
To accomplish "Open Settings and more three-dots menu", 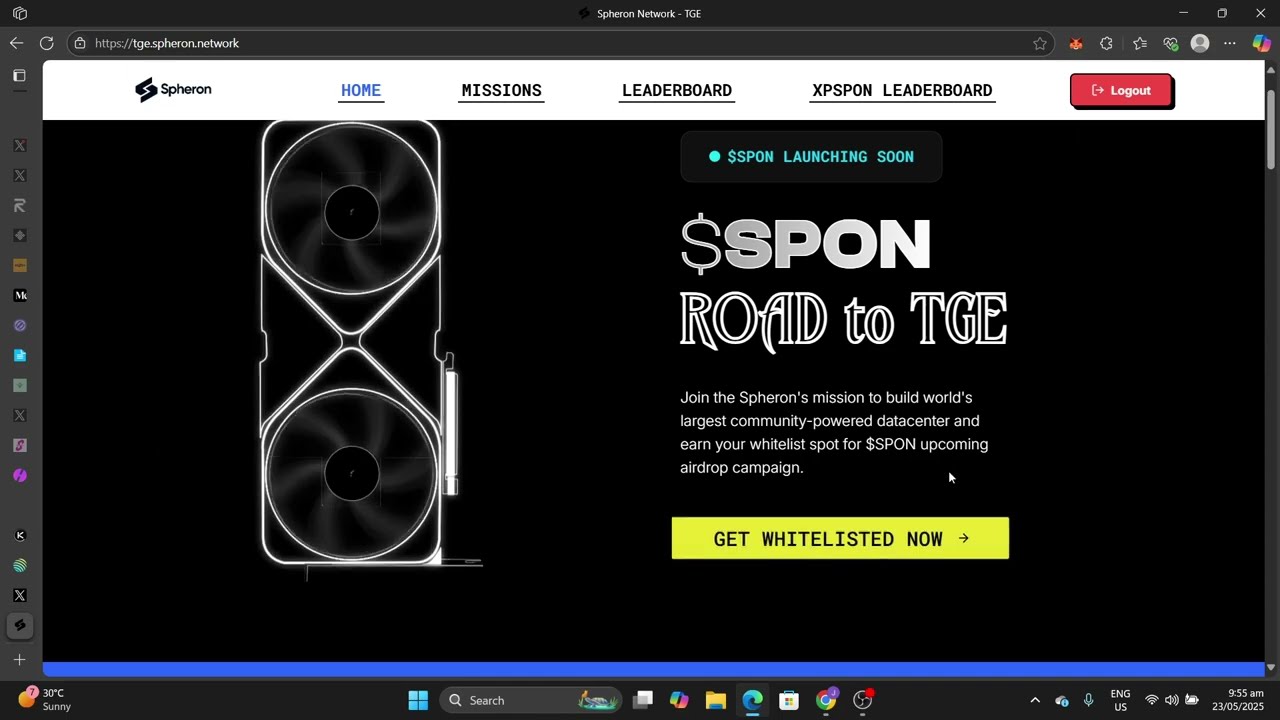I will [x=1230, y=43].
